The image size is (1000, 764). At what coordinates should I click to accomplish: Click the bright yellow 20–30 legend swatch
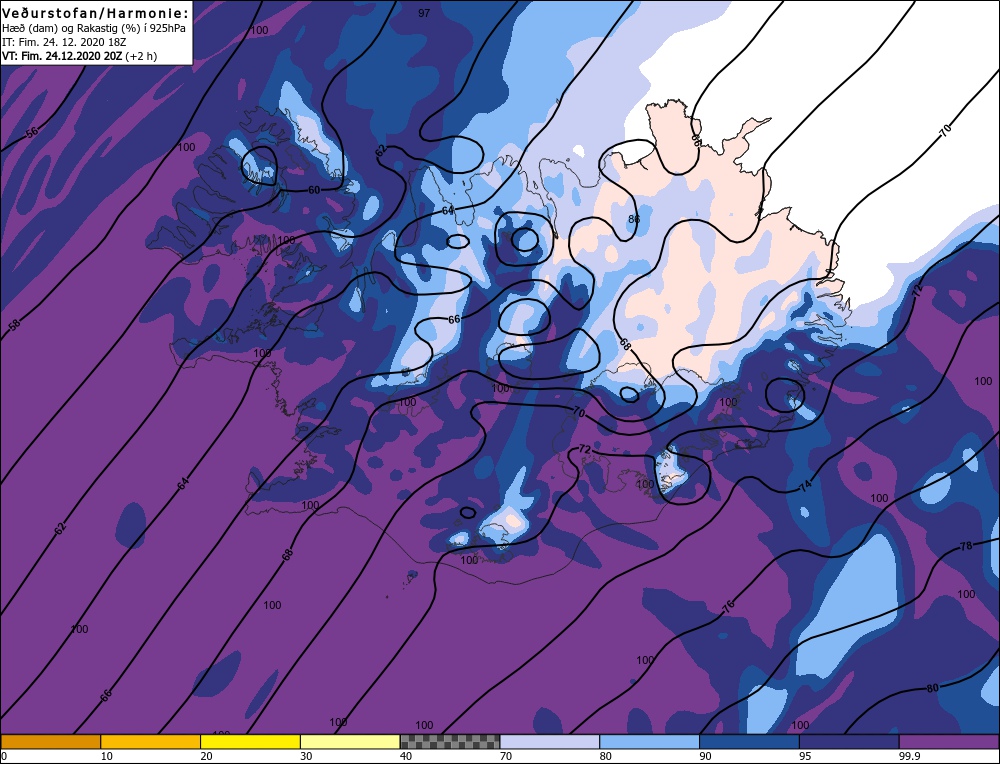250,742
